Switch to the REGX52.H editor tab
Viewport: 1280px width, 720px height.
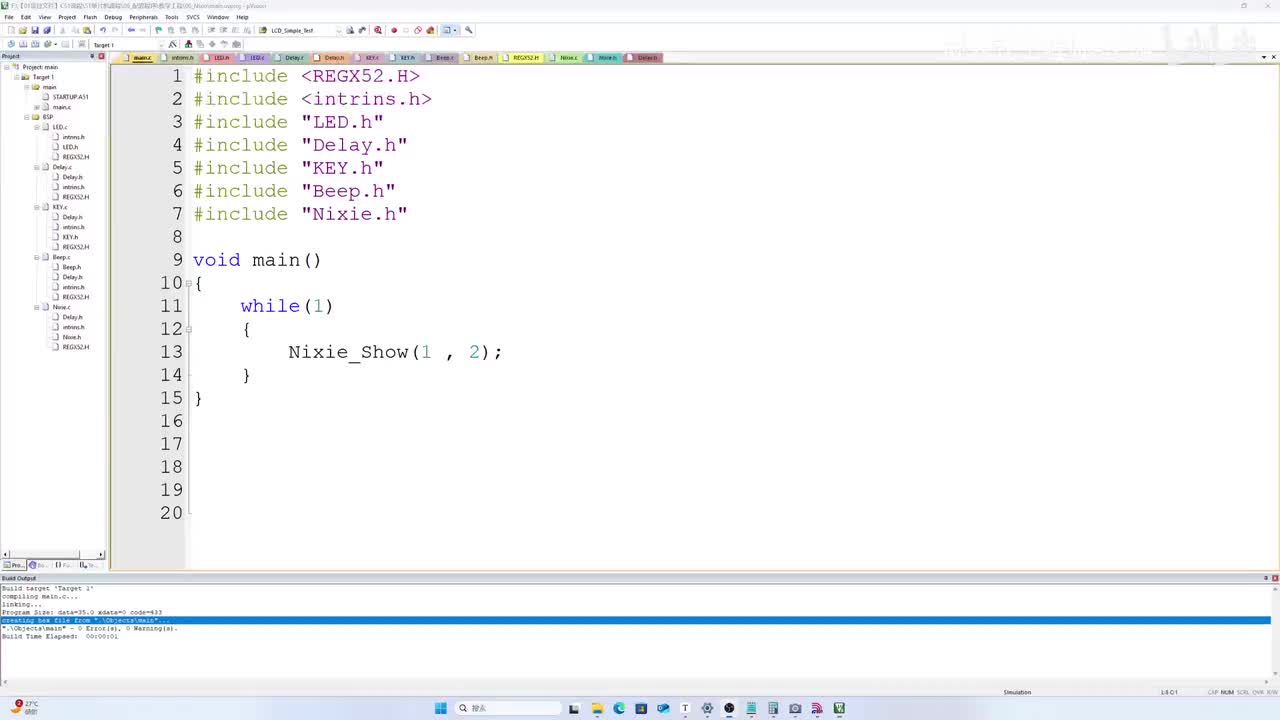(x=524, y=58)
